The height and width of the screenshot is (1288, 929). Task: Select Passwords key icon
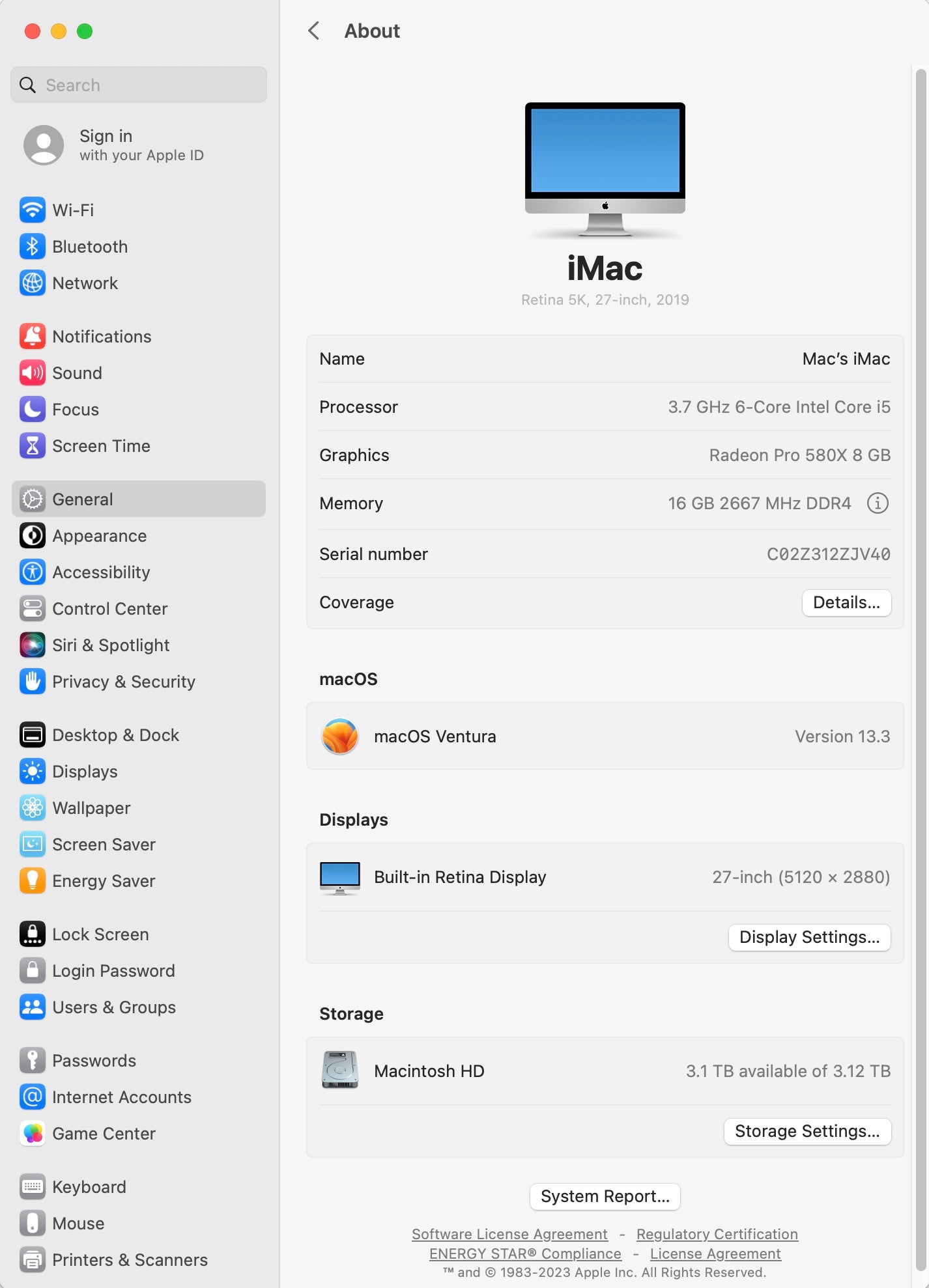[x=33, y=1060]
